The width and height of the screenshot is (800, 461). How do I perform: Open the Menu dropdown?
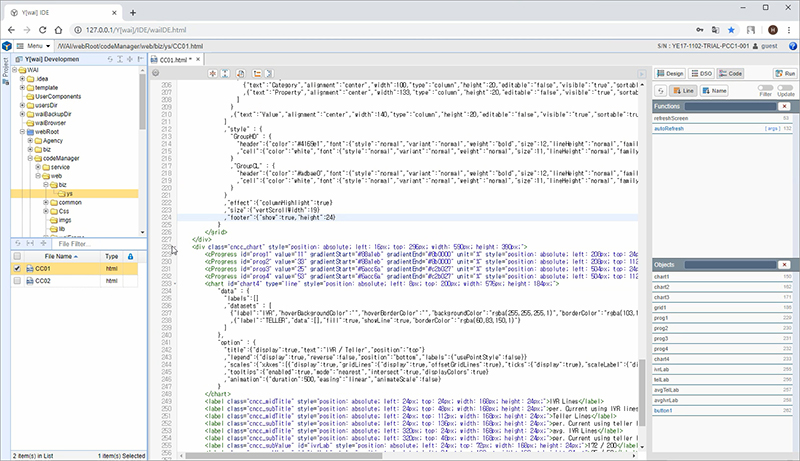35,46
